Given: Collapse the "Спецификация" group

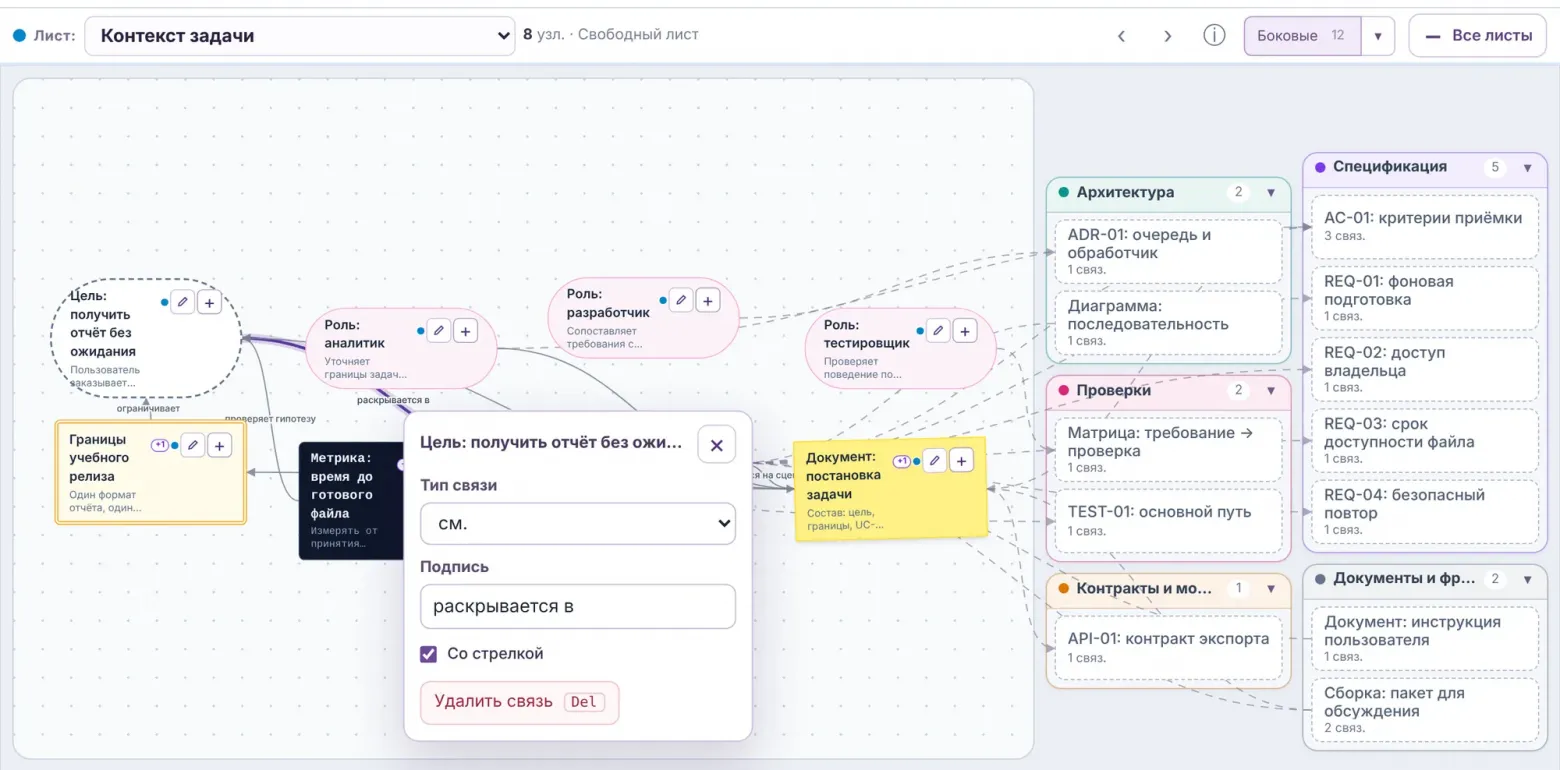Looking at the screenshot, I should [x=1527, y=167].
